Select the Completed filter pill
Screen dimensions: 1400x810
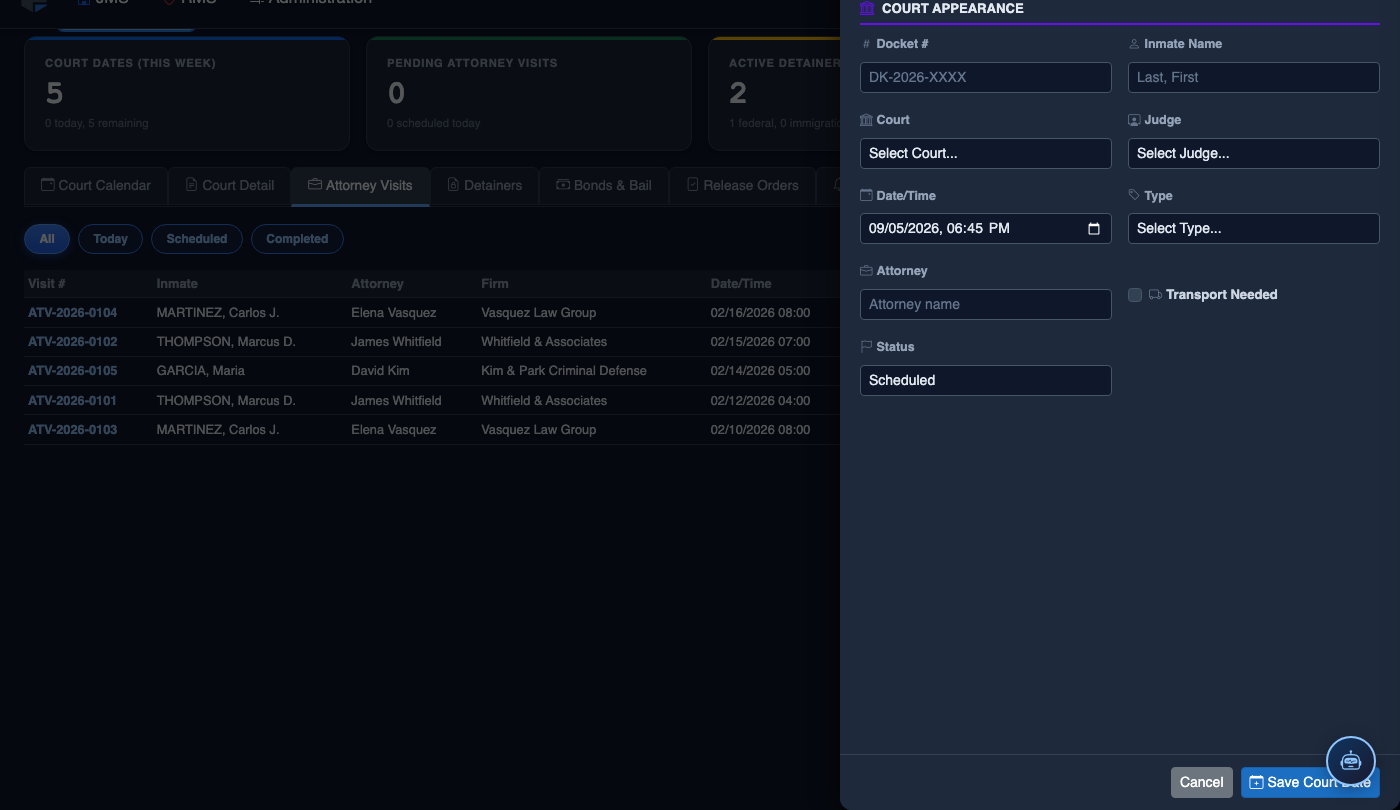click(x=297, y=239)
